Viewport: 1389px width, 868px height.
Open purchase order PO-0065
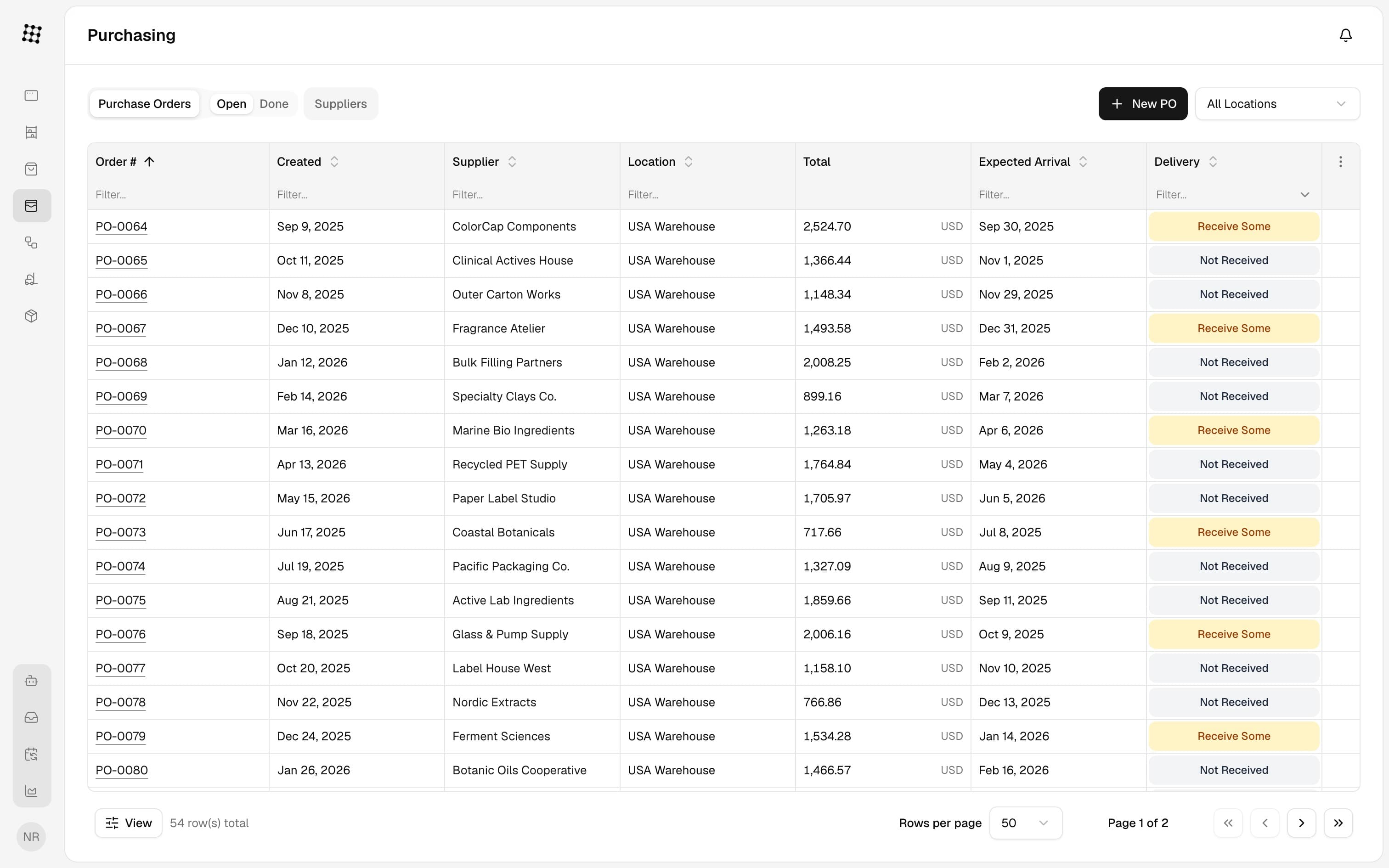(121, 260)
